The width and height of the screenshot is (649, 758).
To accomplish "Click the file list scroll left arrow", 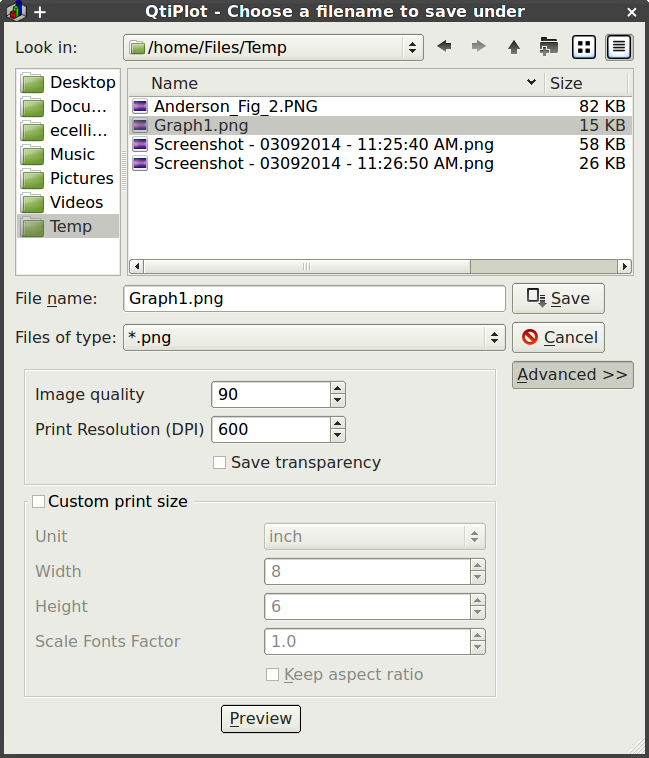I will pyautogui.click(x=137, y=266).
